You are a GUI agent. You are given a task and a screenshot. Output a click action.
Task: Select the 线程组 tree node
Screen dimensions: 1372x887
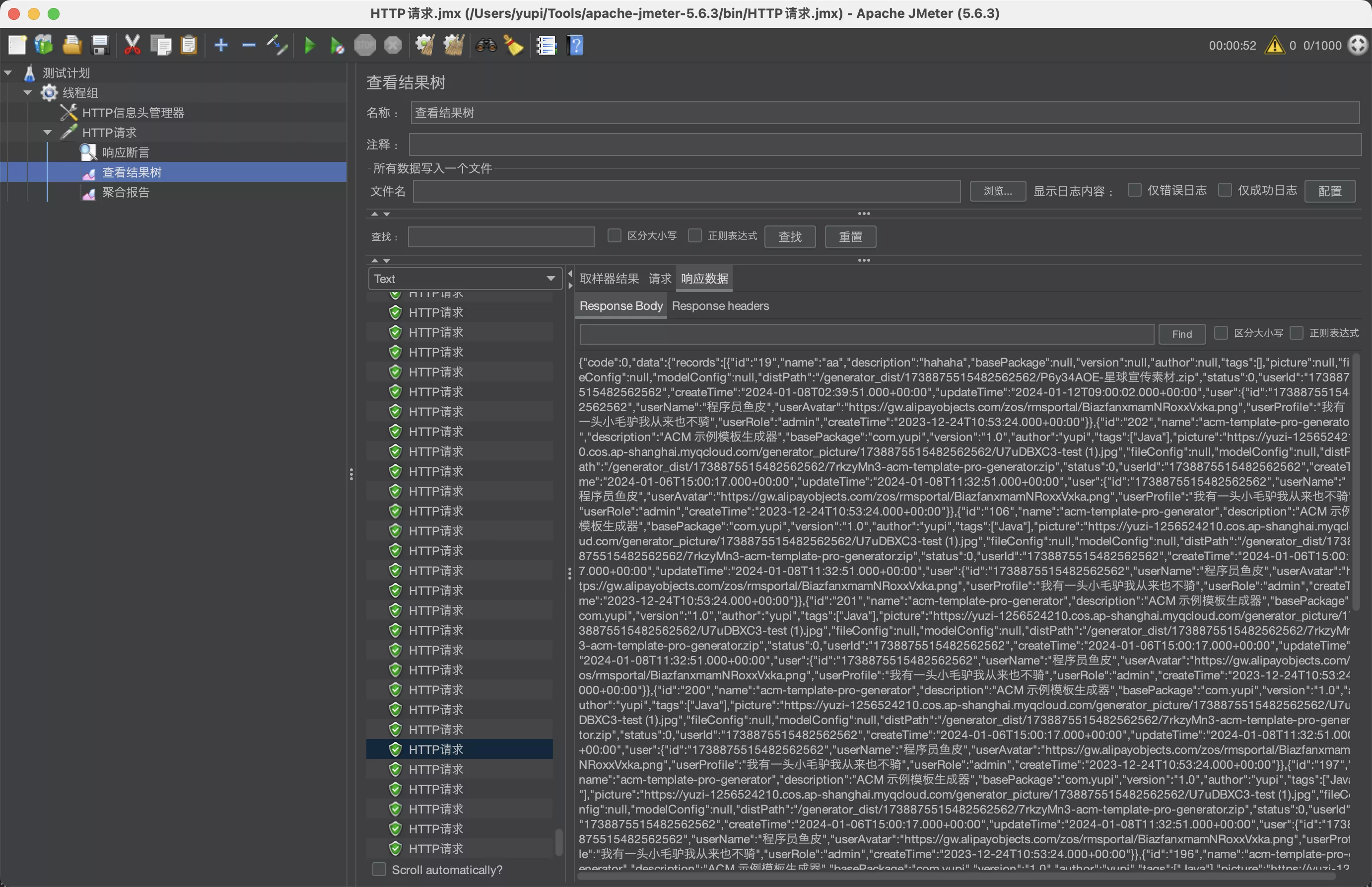[x=80, y=93]
